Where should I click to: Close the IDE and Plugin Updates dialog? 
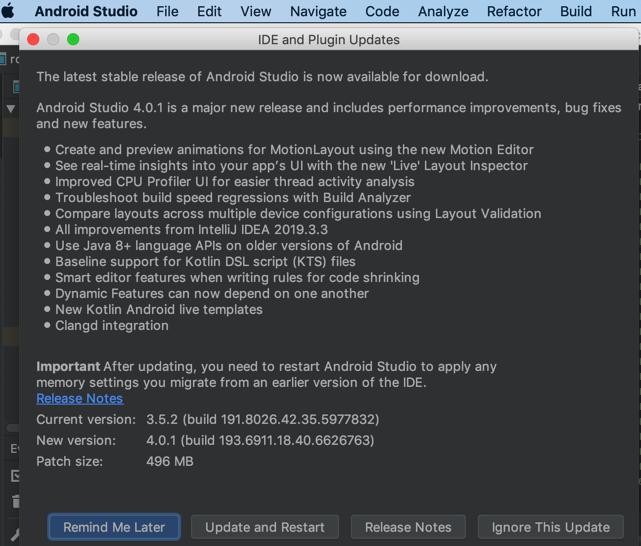33,40
